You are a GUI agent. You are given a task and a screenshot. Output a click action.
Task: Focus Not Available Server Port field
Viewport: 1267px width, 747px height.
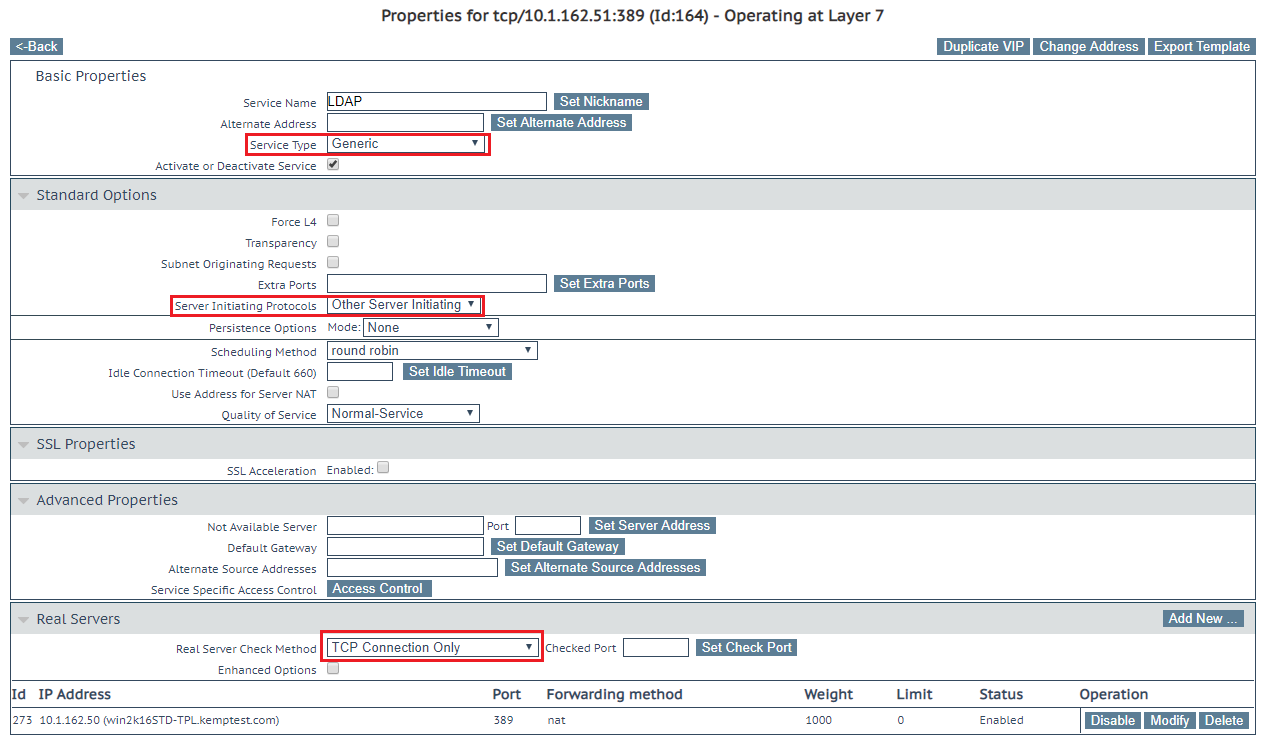(x=548, y=526)
